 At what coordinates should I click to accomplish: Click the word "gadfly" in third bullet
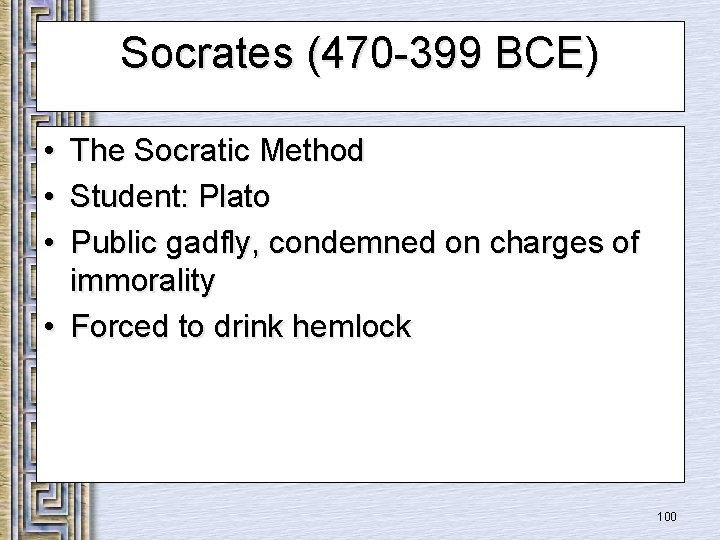tap(209, 243)
